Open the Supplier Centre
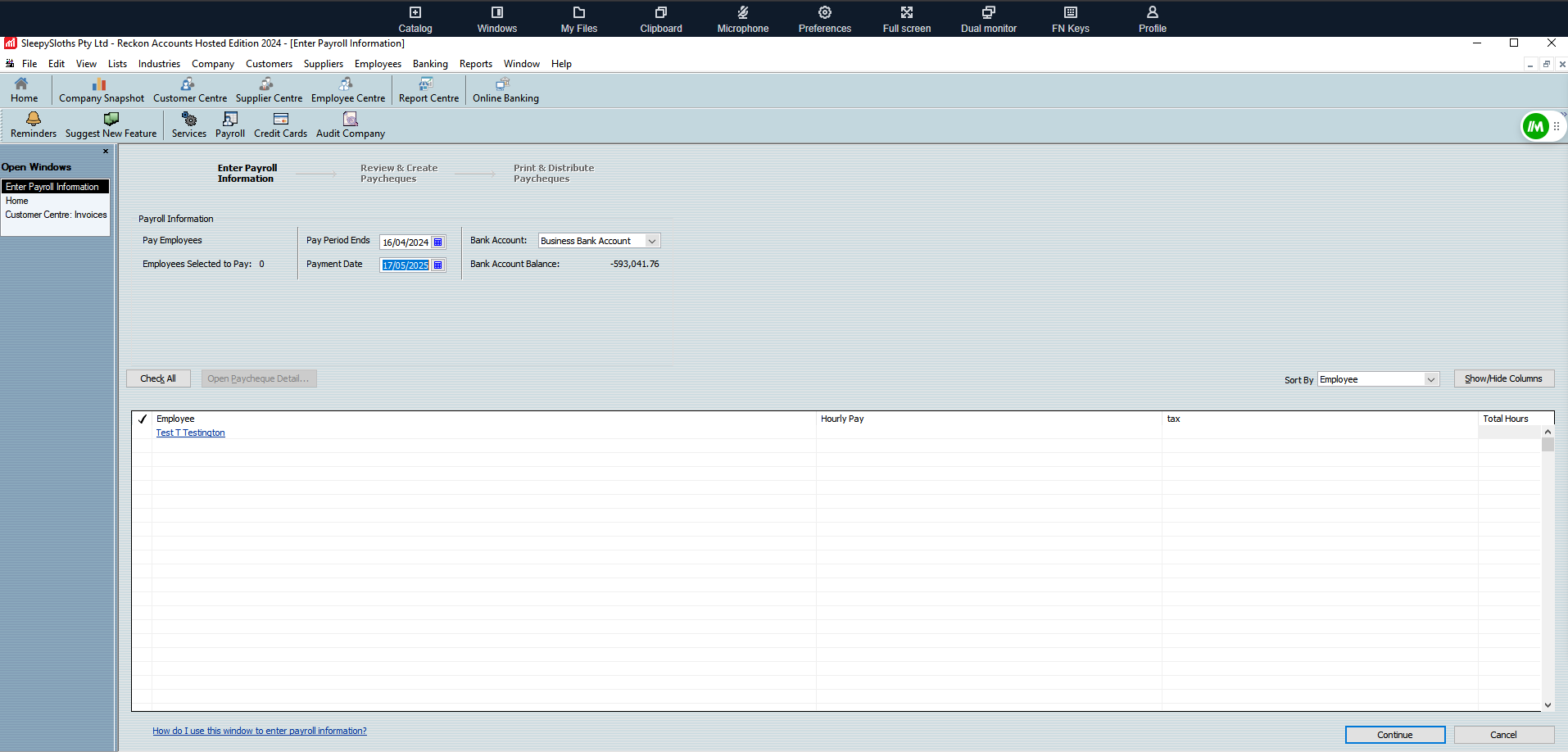This screenshot has width=1568, height=752. point(269,90)
